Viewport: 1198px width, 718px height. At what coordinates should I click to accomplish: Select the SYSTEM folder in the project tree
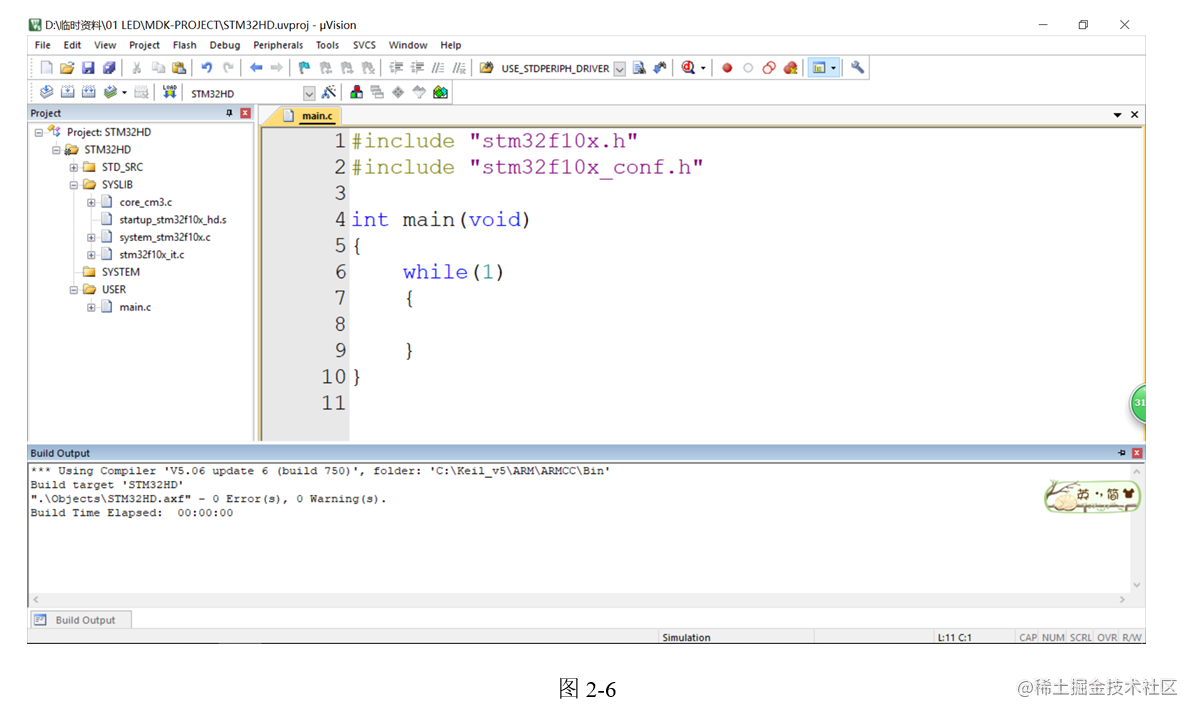point(121,272)
